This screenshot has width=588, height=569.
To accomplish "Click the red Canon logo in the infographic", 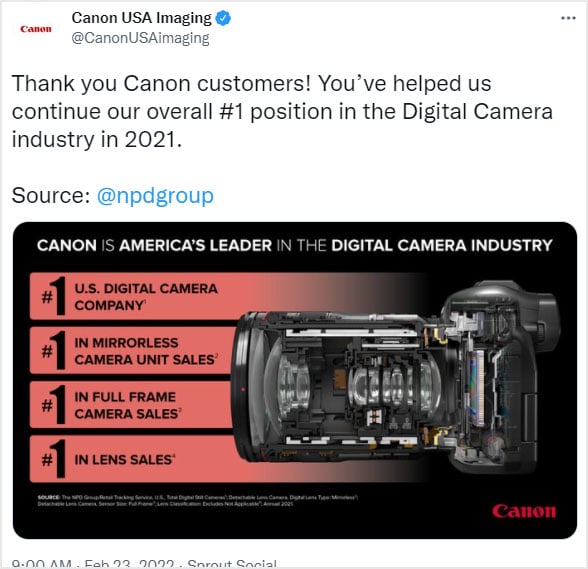I will [x=524, y=511].
